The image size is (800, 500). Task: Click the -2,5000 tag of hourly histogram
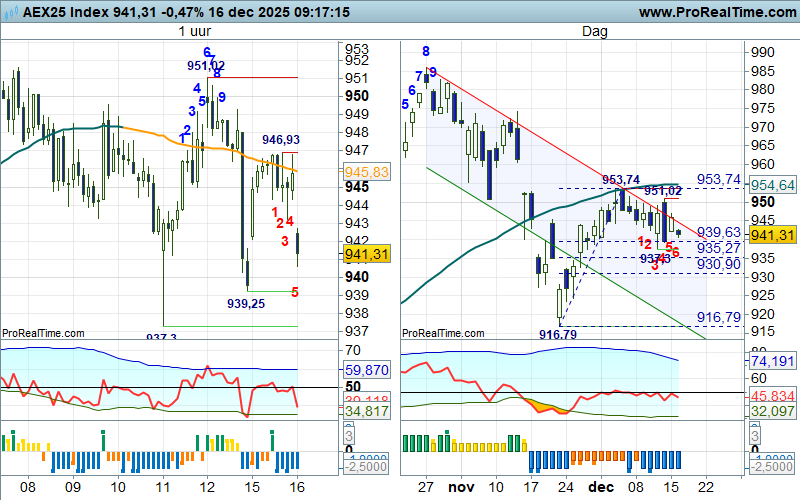click(366, 467)
